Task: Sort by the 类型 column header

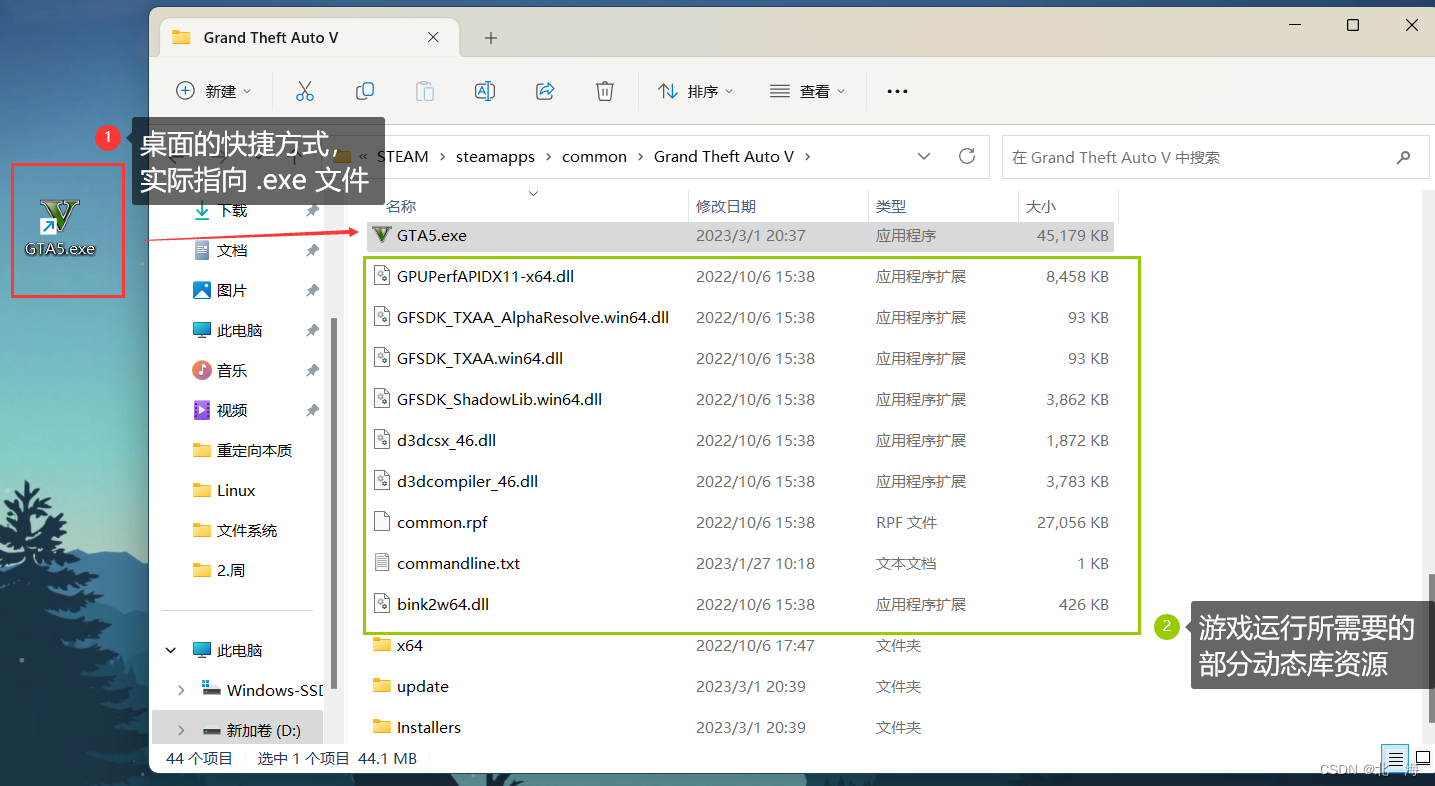Action: pyautogui.click(x=891, y=206)
